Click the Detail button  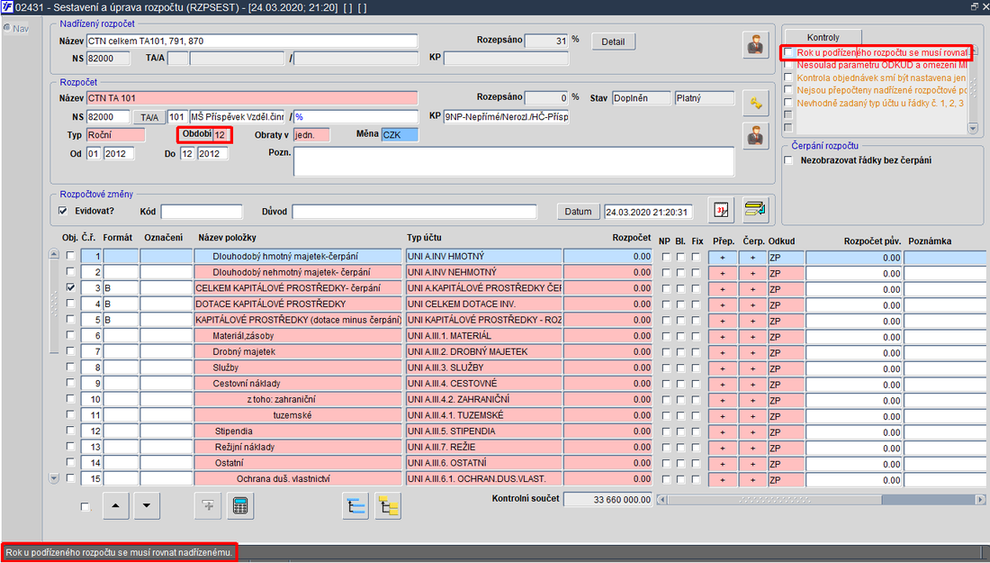coord(613,42)
